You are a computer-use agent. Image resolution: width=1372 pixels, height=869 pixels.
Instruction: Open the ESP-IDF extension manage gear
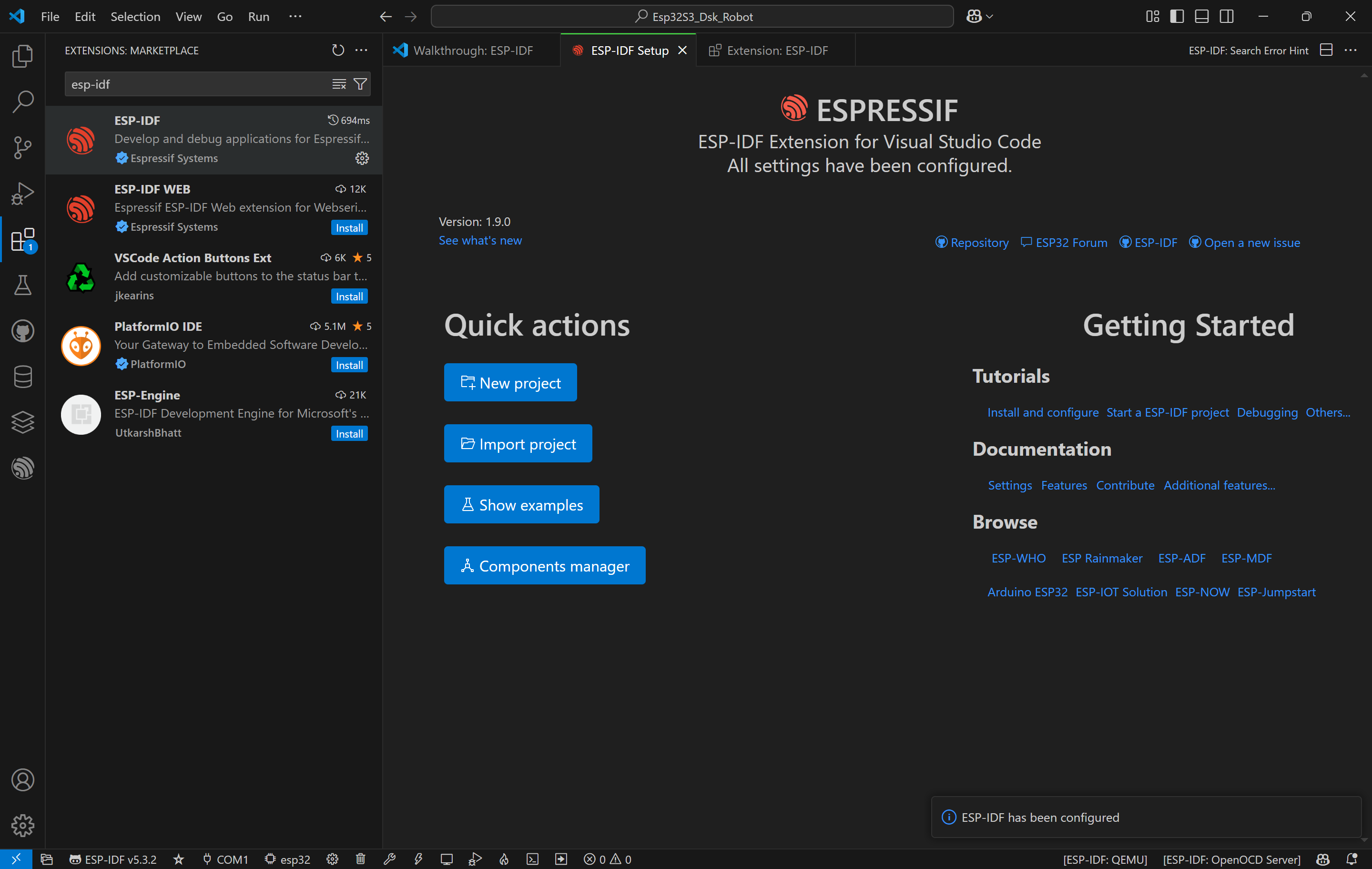point(362,158)
